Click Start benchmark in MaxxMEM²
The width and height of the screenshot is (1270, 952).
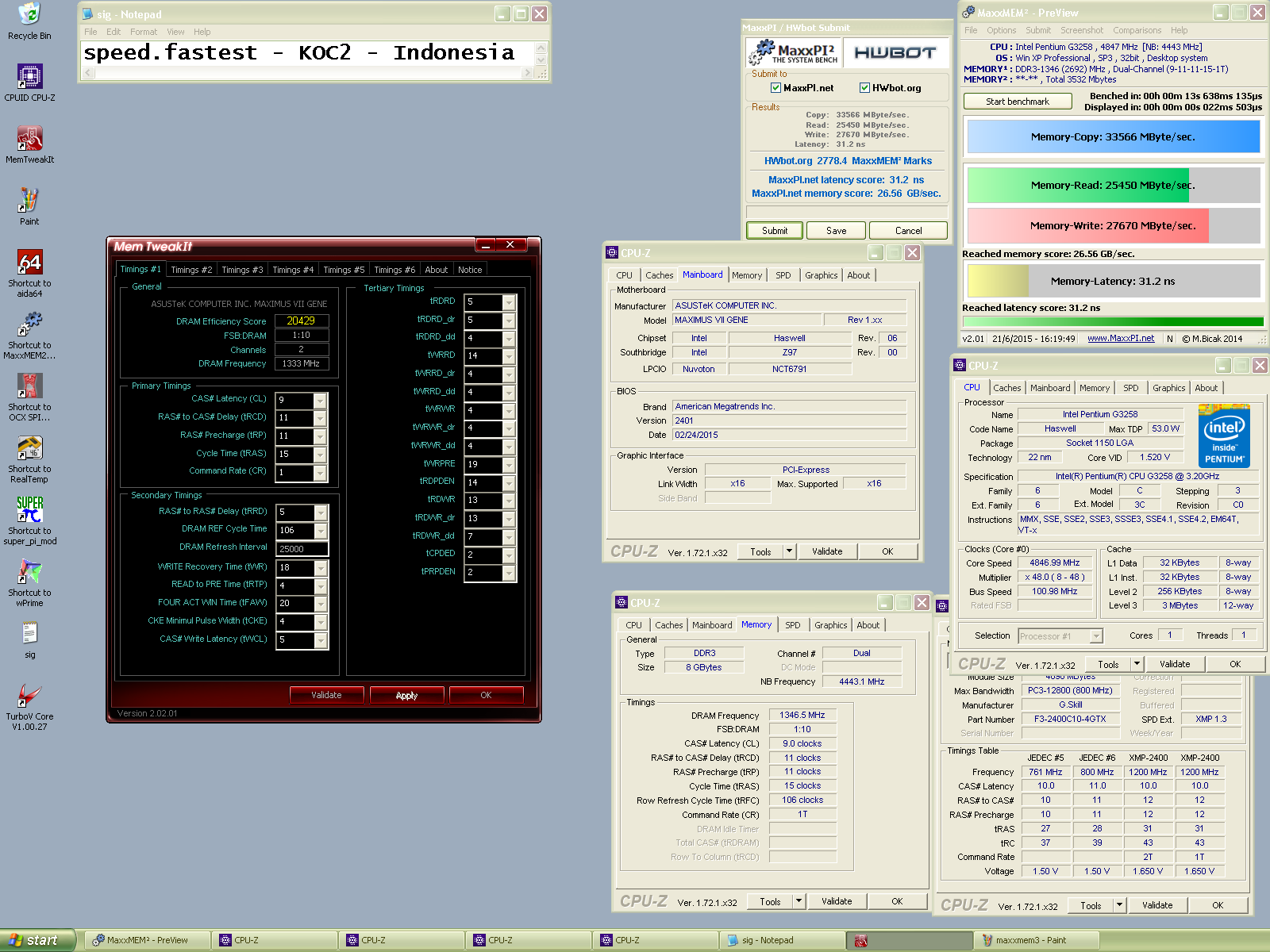(1018, 102)
